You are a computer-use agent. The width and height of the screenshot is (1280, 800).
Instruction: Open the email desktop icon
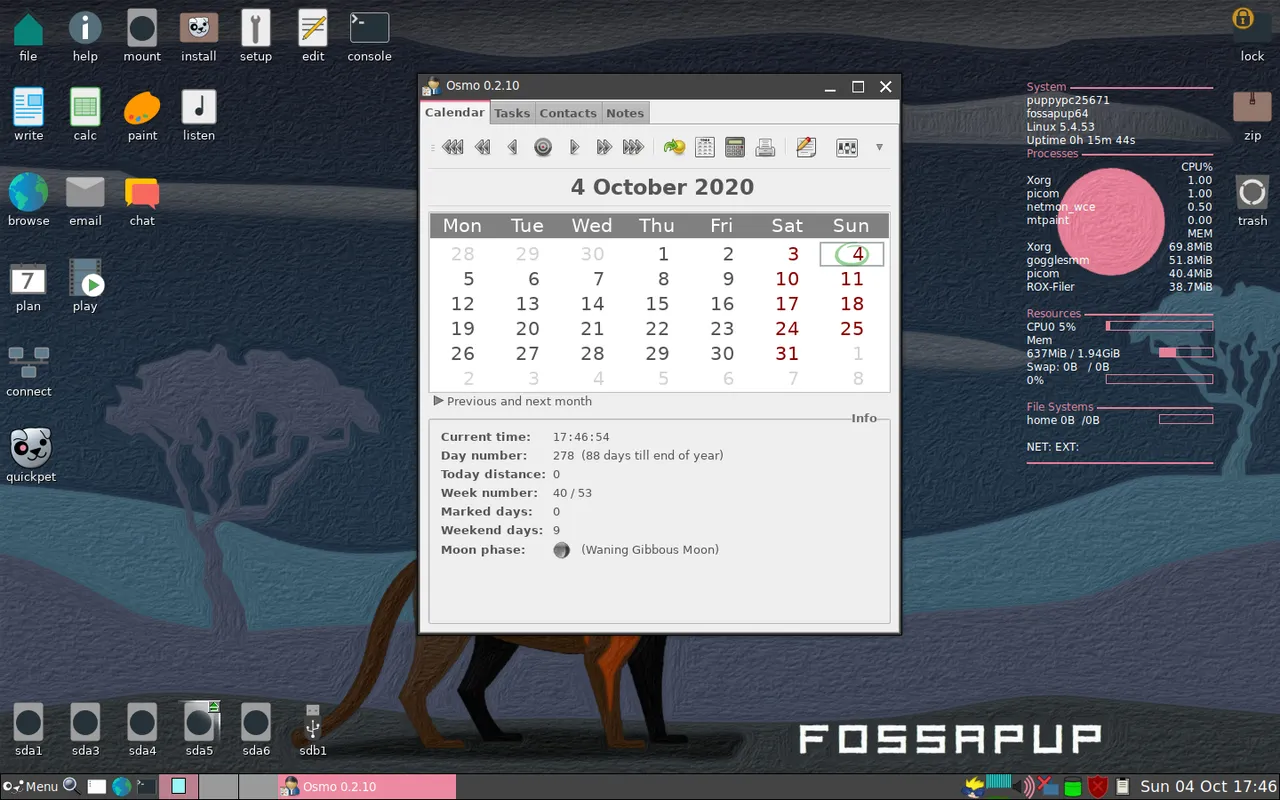[x=85, y=200]
